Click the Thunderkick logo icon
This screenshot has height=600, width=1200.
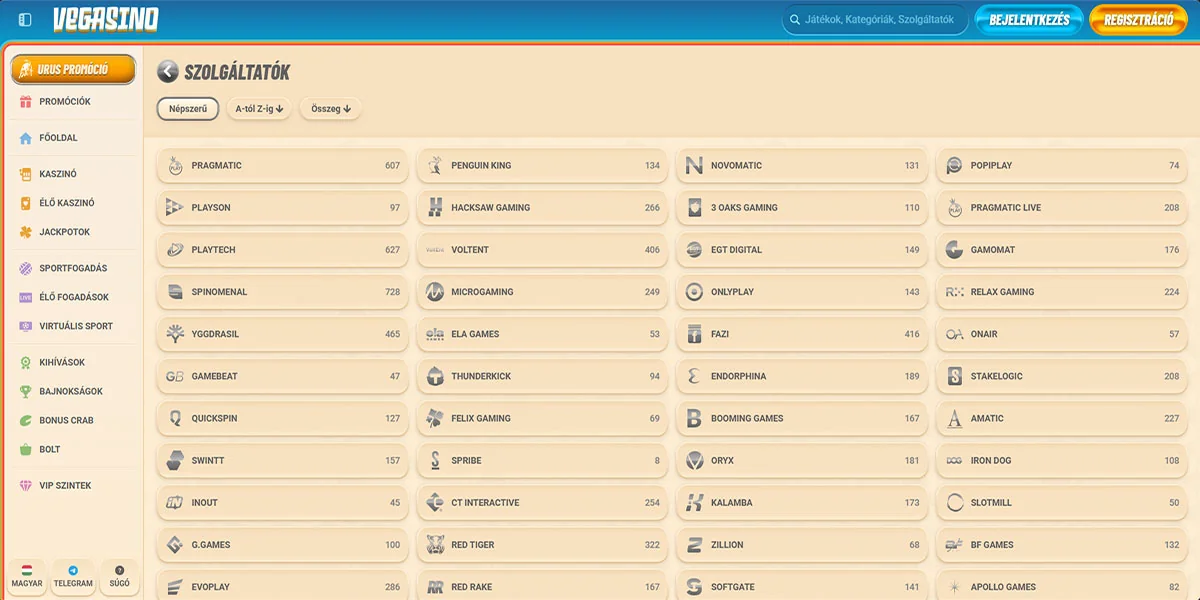(x=435, y=376)
